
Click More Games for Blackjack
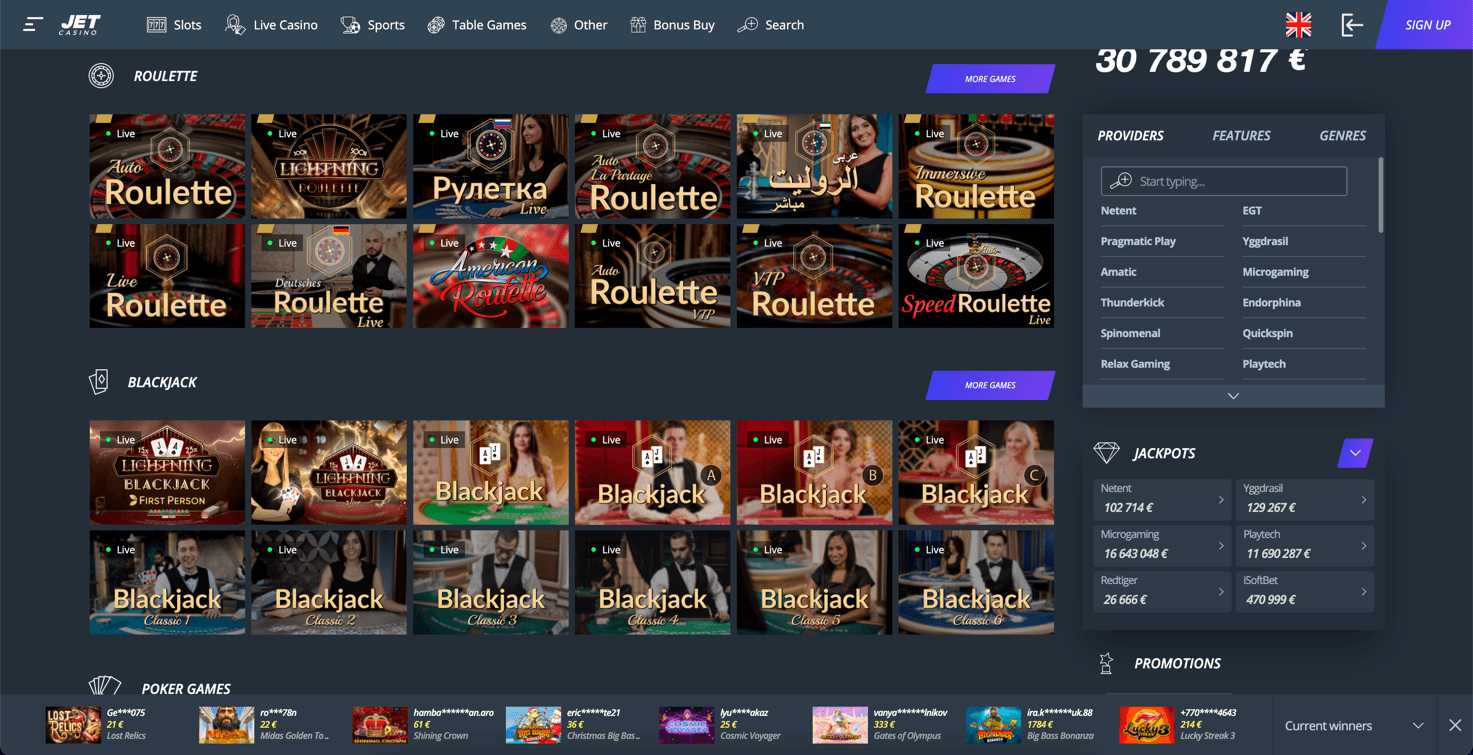990,385
